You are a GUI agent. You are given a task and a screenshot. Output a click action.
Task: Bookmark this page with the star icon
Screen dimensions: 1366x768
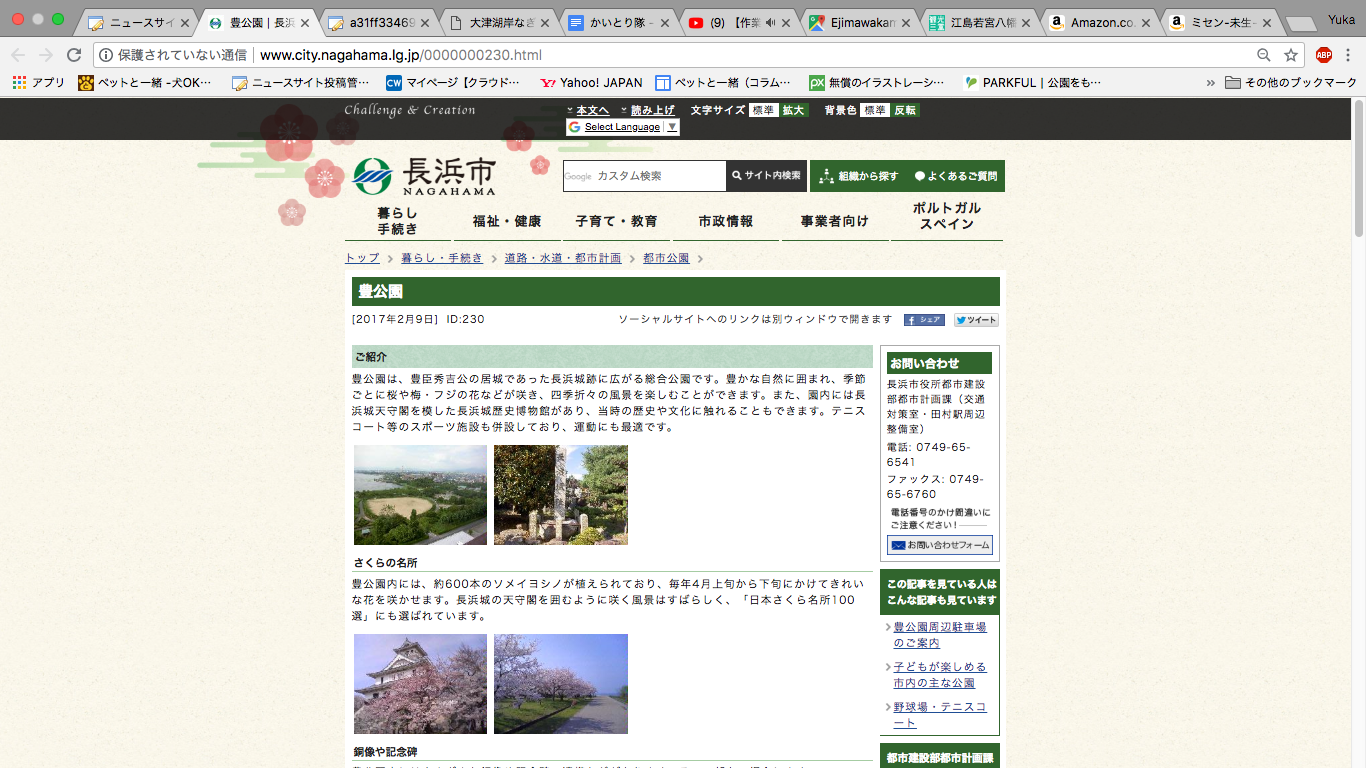coord(1291,55)
